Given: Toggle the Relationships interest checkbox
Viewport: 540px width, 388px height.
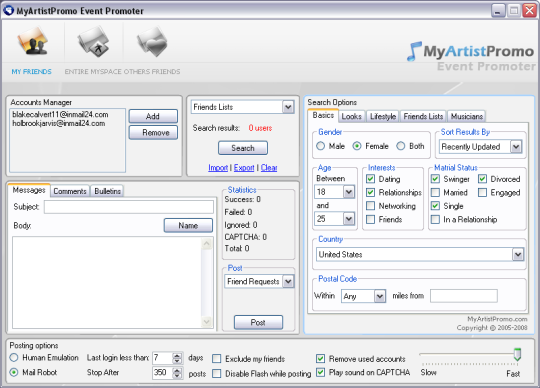Looking at the screenshot, I should coord(371,192).
